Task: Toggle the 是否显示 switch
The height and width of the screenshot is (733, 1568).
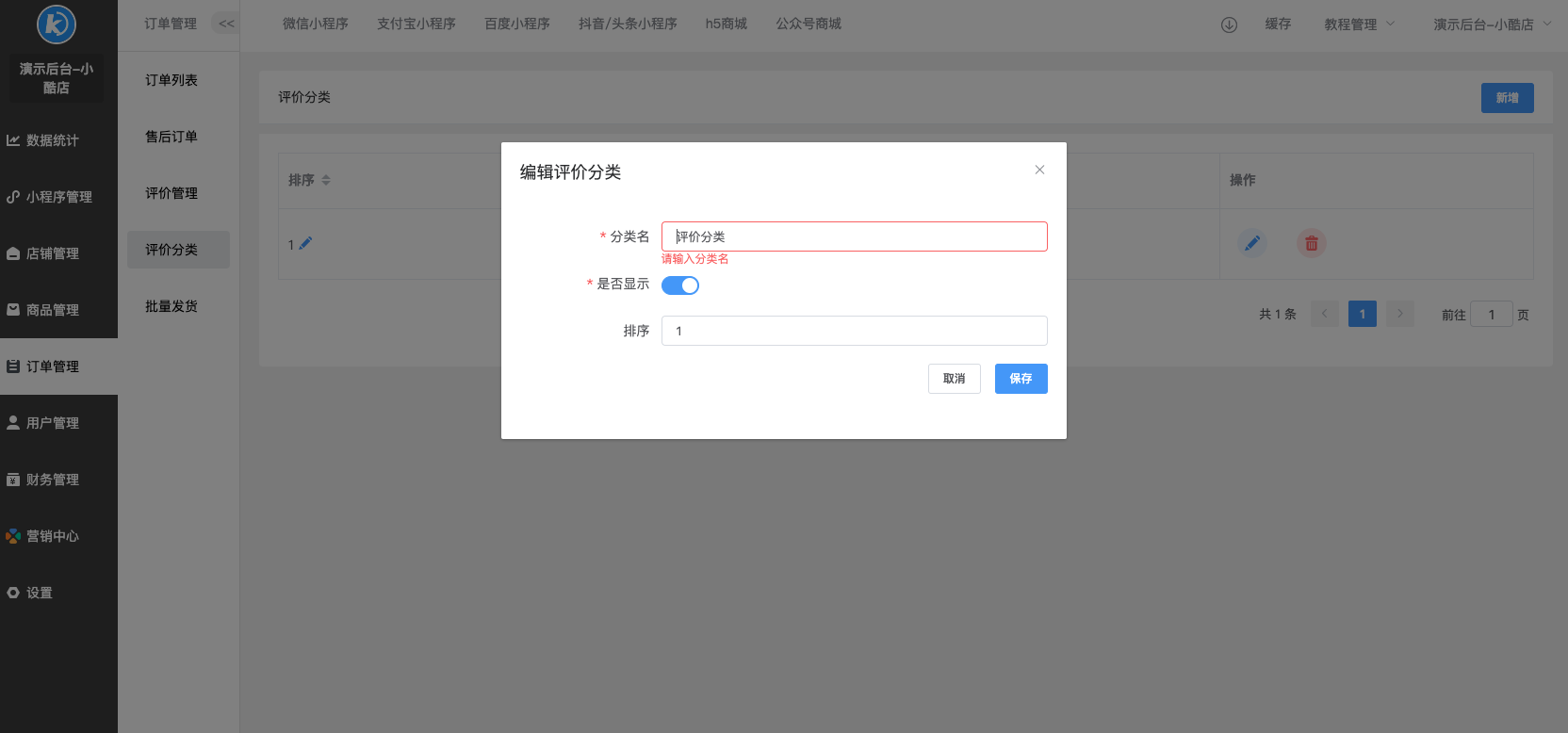Action: (680, 285)
